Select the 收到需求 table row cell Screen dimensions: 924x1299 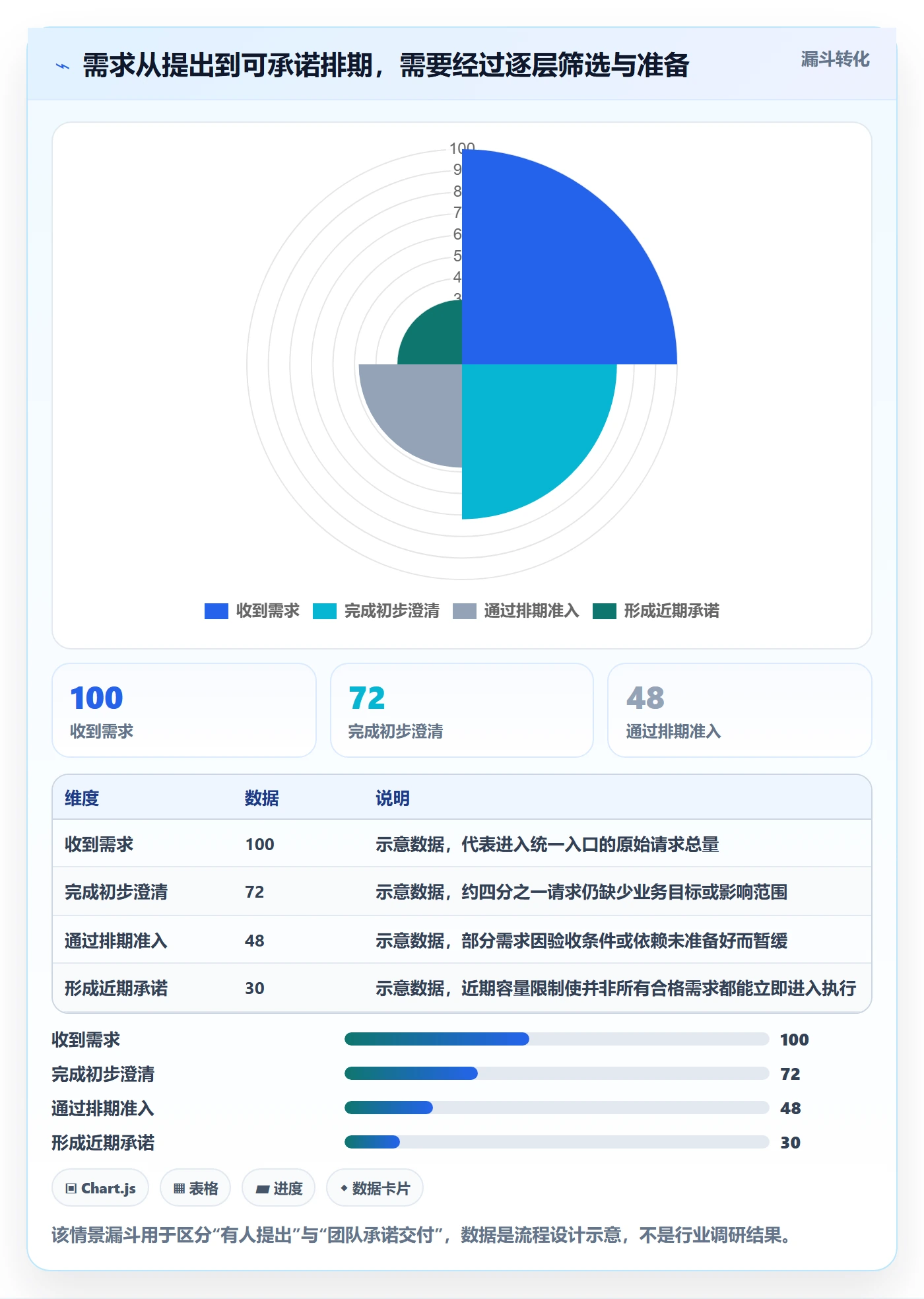(99, 844)
